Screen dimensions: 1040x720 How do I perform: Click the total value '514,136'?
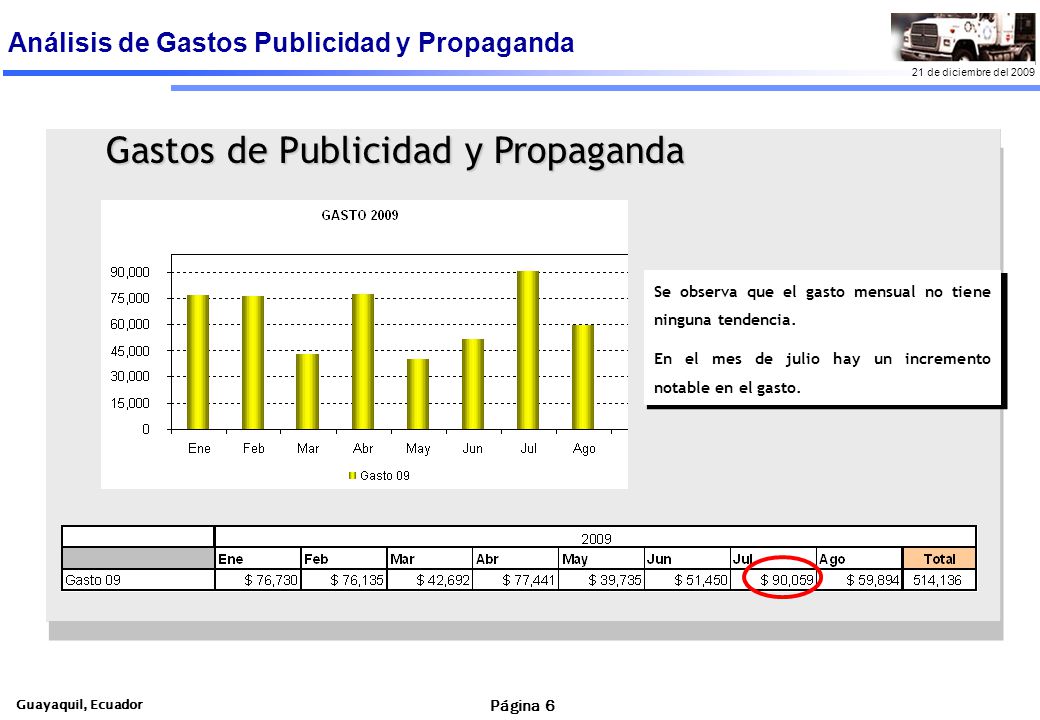[x=939, y=580]
